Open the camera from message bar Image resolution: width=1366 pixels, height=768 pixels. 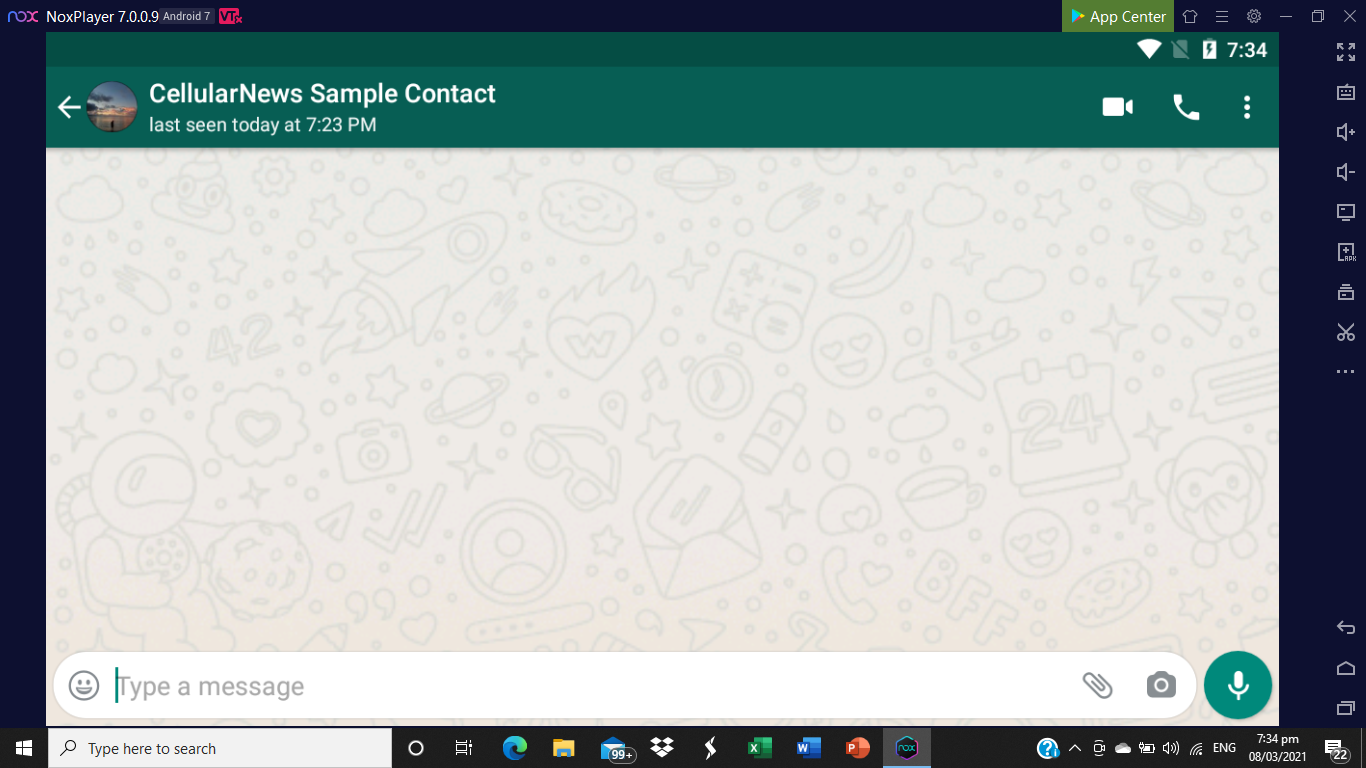click(x=1161, y=685)
